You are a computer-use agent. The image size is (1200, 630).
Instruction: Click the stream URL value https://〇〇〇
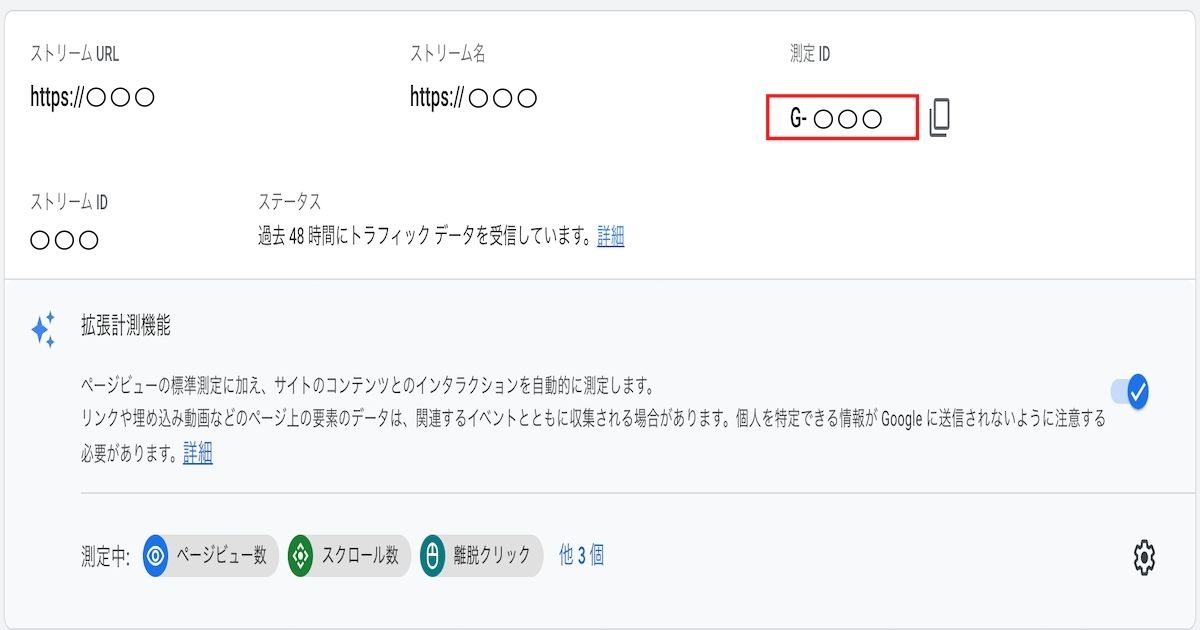click(x=93, y=97)
